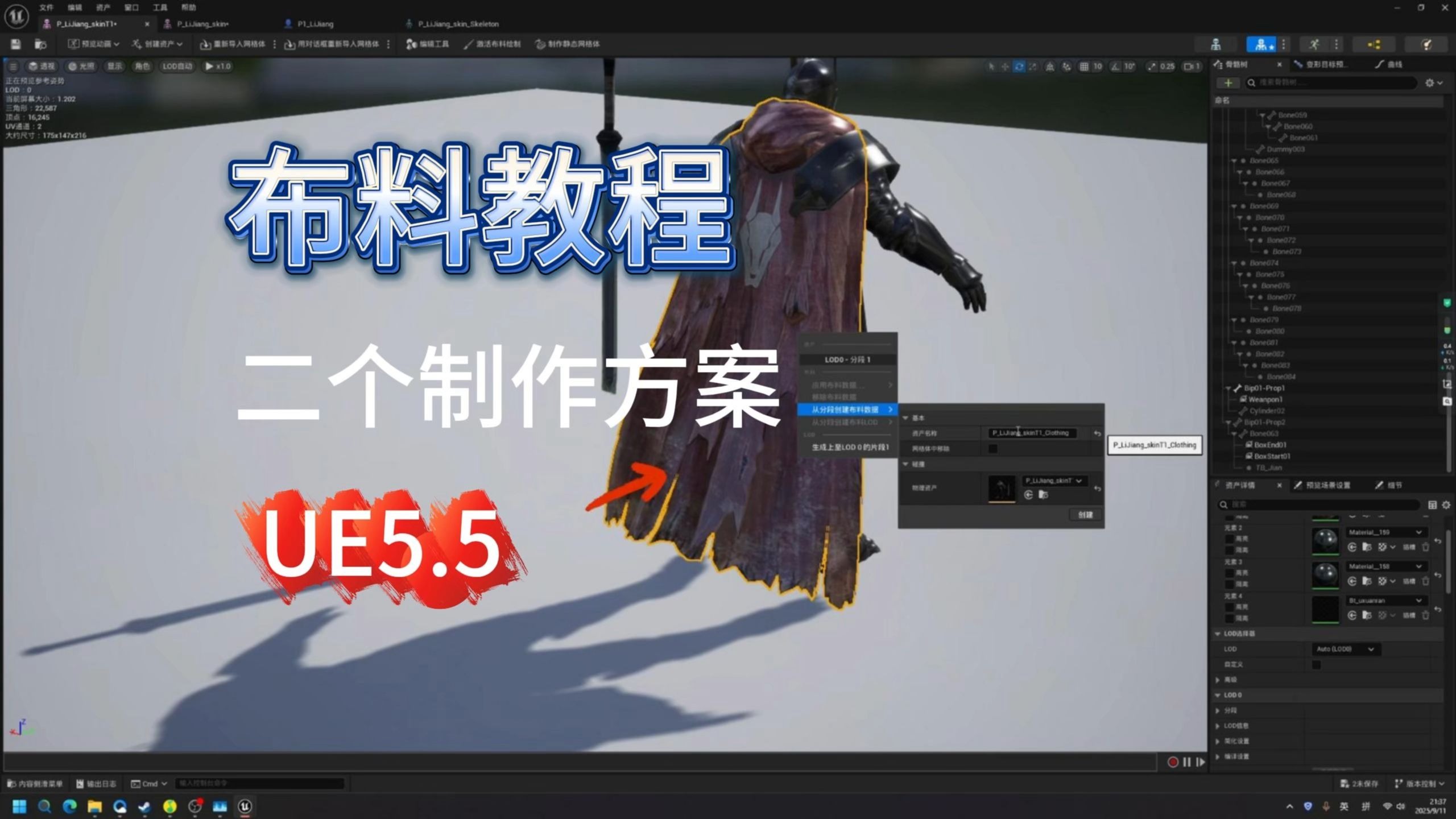
Task: Open the 文件 File menu
Action: 46,7
